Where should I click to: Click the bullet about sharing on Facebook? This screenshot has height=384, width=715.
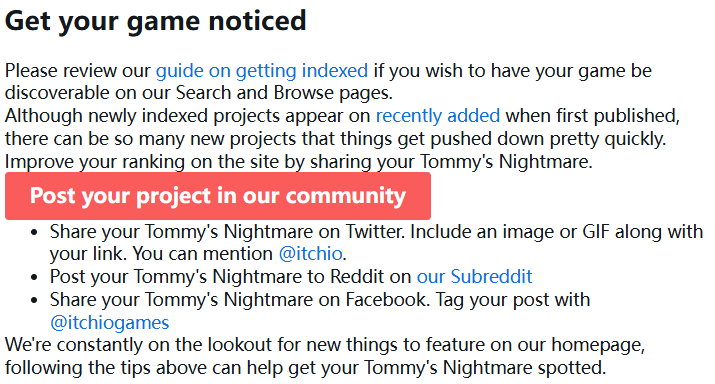coord(320,311)
